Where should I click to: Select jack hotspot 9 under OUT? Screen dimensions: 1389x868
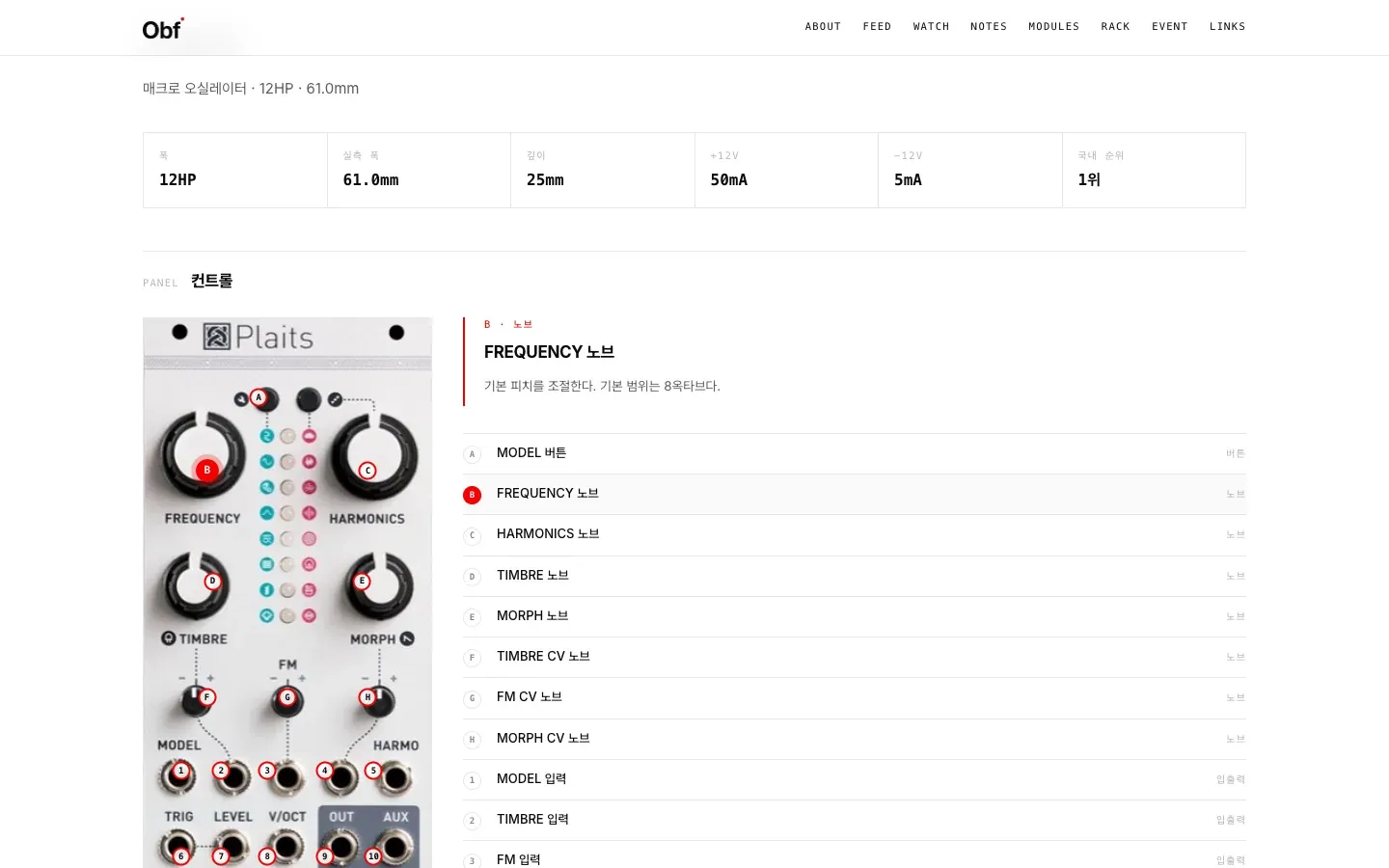(x=325, y=856)
